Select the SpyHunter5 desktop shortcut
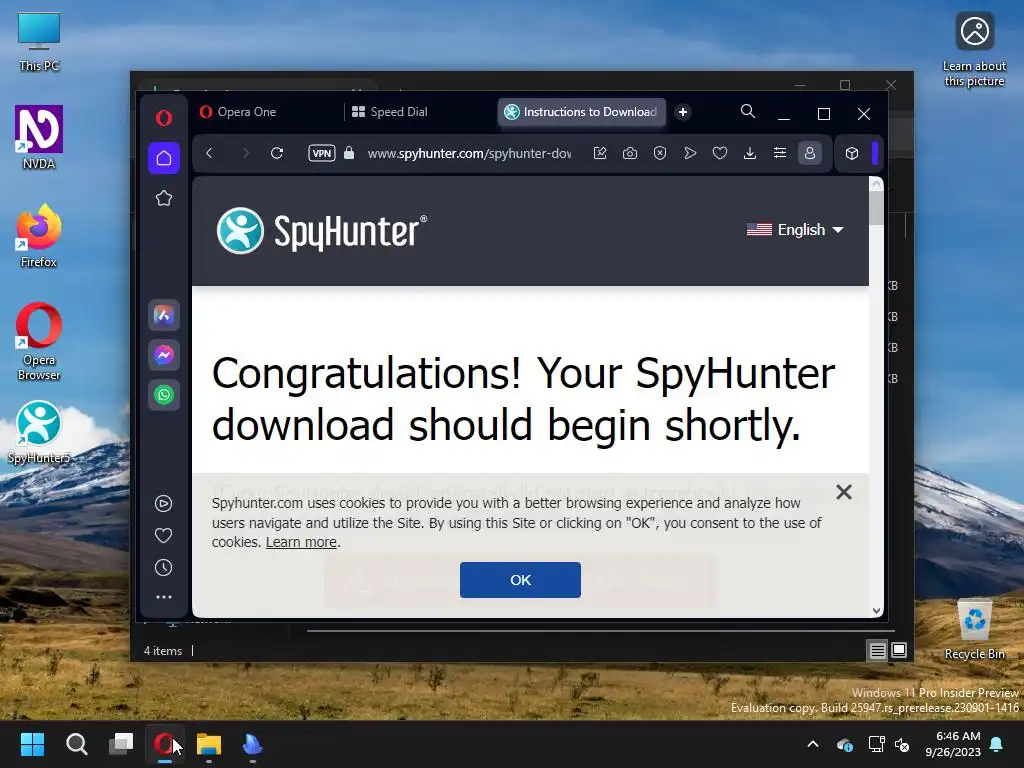 point(39,432)
